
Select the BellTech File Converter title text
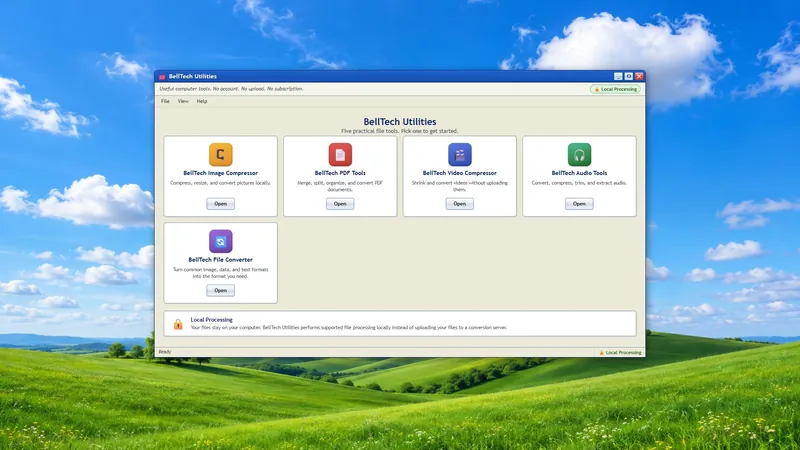pyautogui.click(x=220, y=260)
